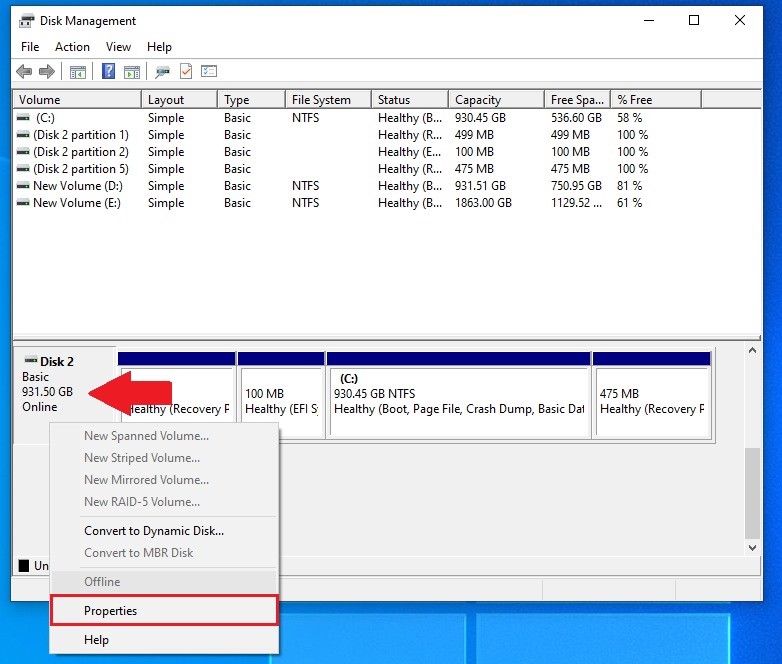
Task: Sort by the File System column header
Action: tap(329, 100)
